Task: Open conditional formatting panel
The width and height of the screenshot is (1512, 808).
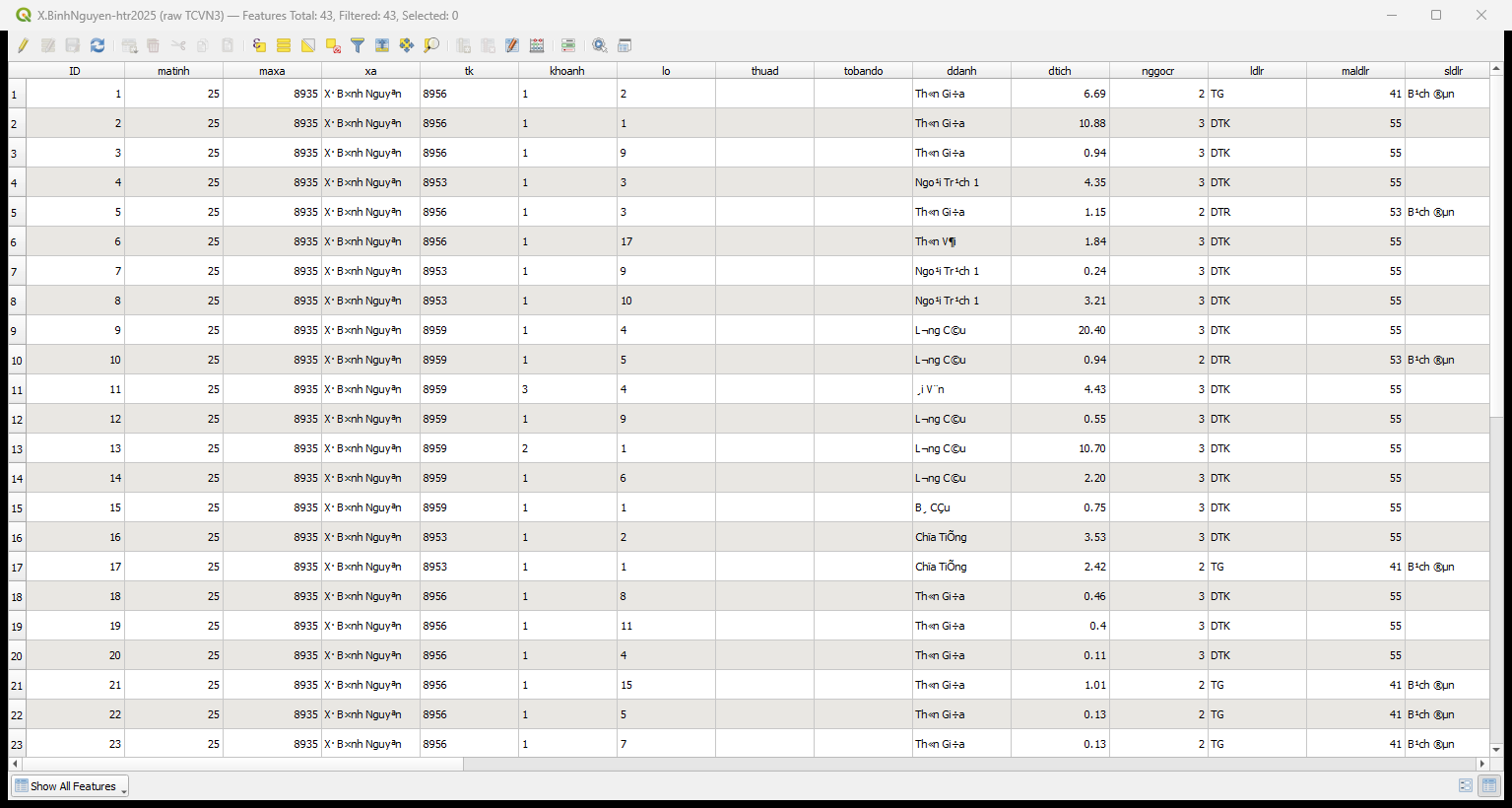Action: pos(568,45)
